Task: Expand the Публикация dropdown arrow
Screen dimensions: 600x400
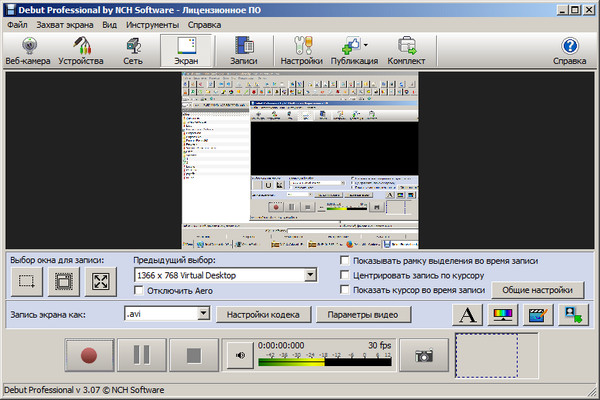Action: [365, 46]
